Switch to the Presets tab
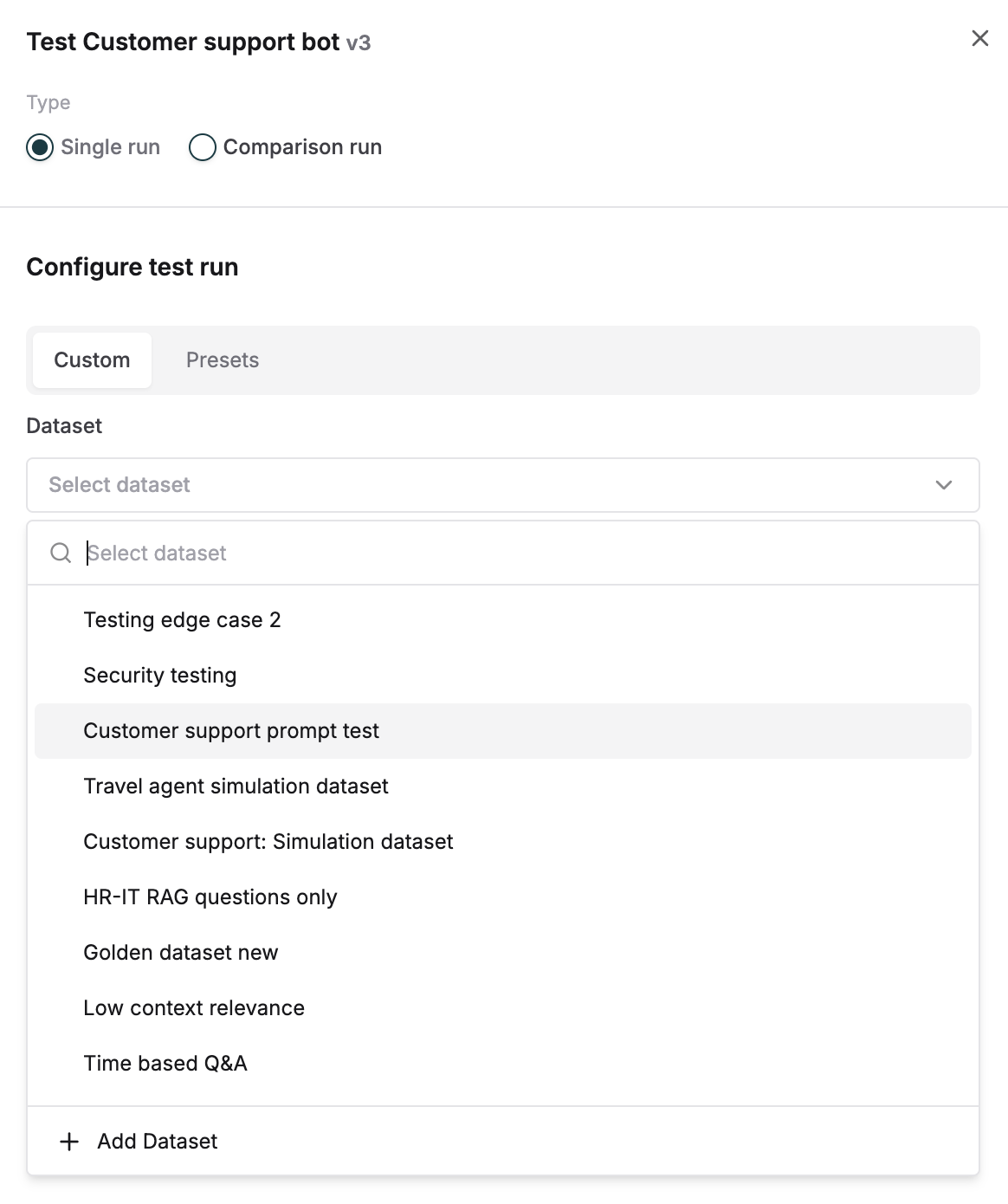Viewport: 1008px width, 1204px height. coord(222,360)
